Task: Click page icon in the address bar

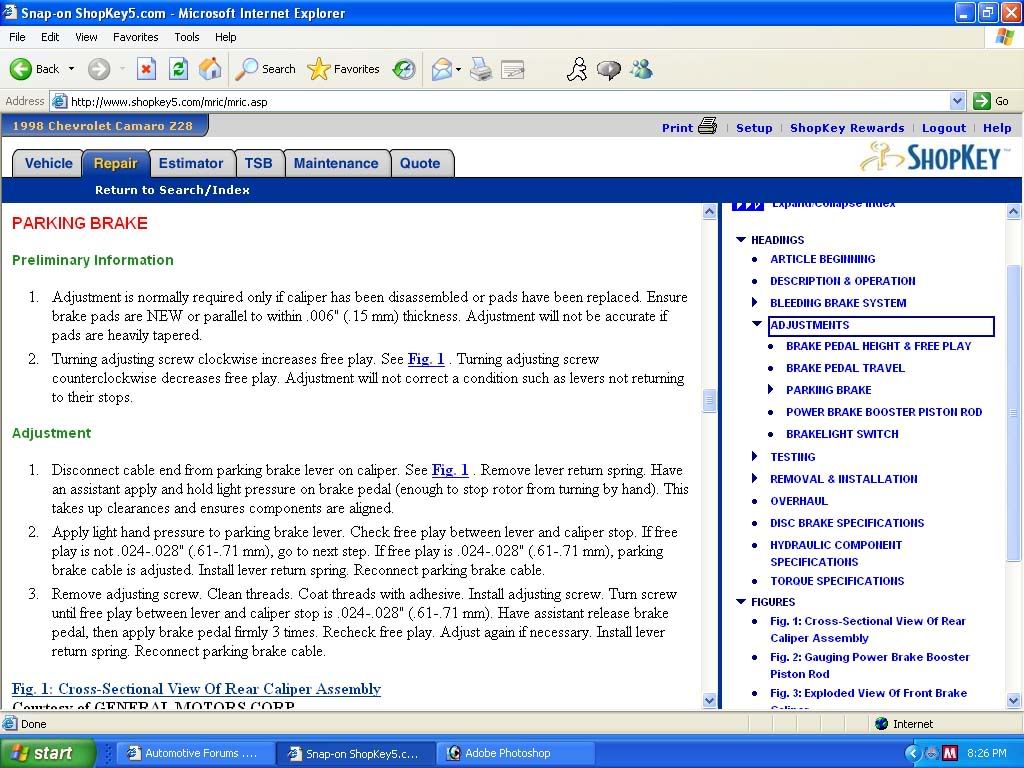Action: click(59, 101)
